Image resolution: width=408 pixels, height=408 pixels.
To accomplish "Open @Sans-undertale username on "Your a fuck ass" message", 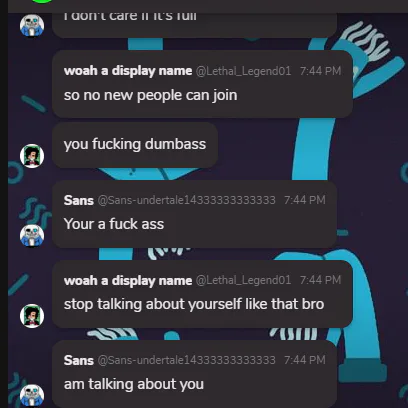I will click(x=187, y=200).
